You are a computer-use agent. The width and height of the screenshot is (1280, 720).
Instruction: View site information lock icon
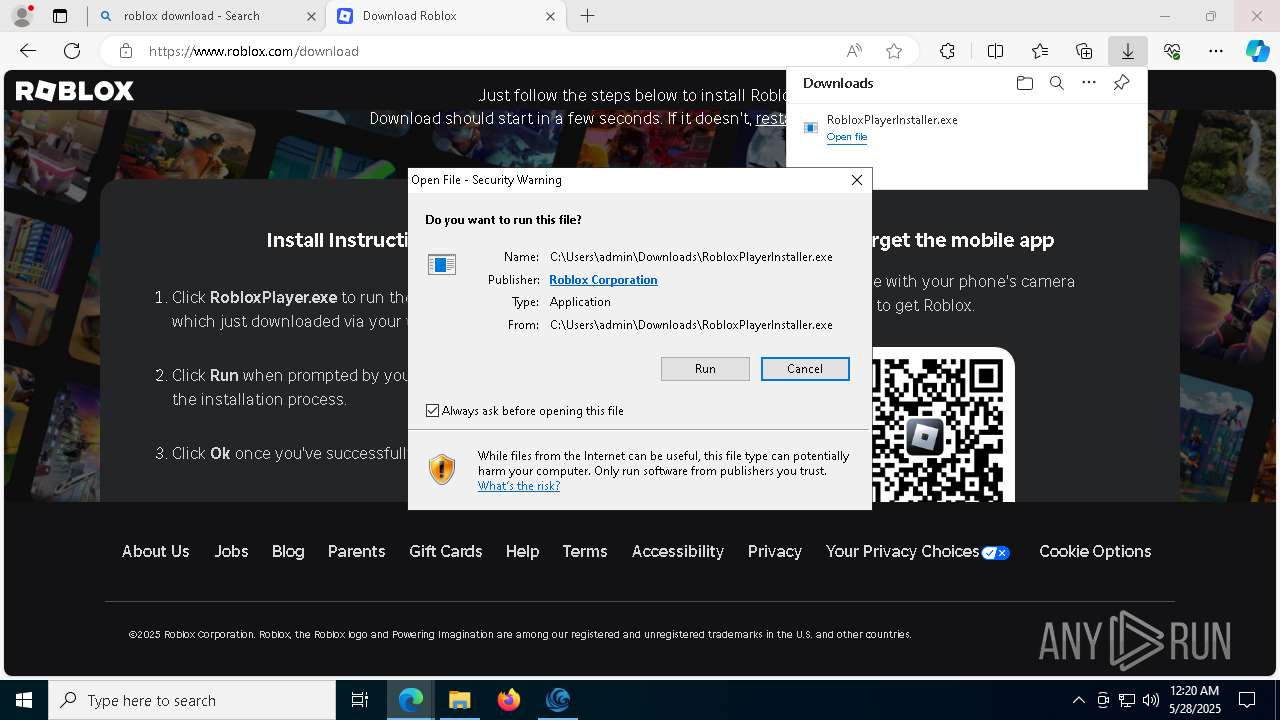point(126,51)
